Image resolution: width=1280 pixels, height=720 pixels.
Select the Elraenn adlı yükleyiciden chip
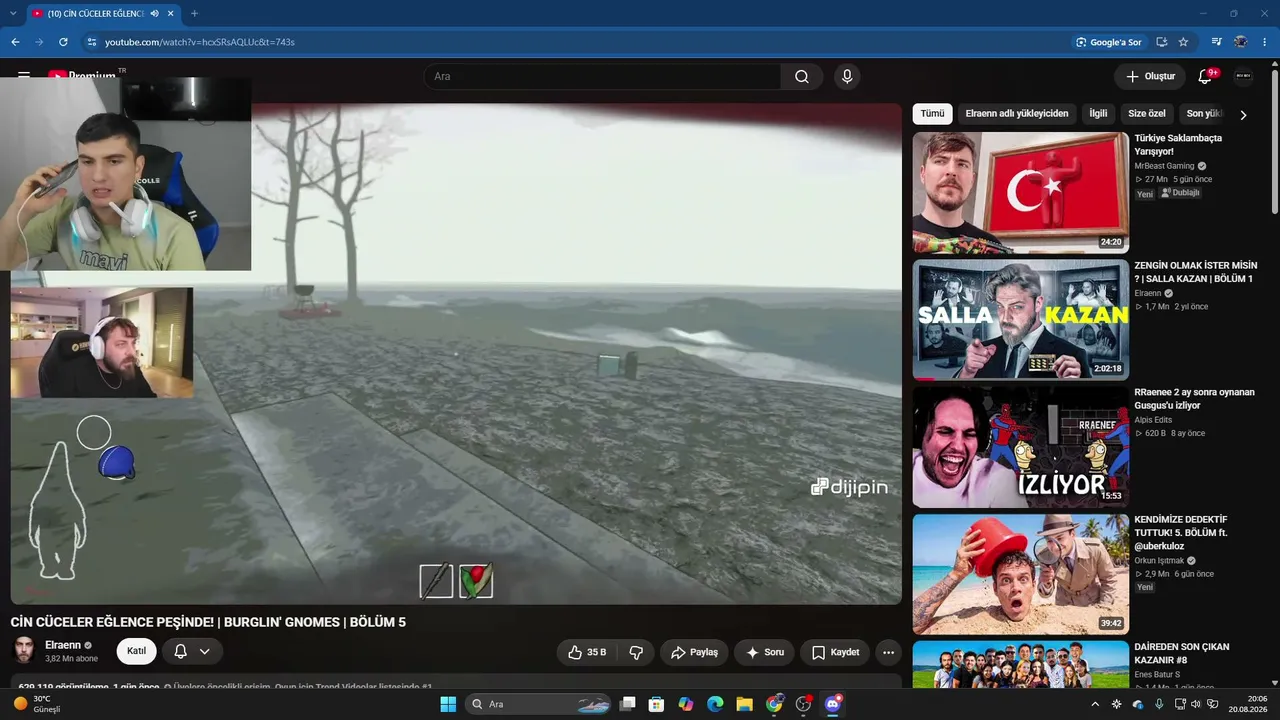(1017, 114)
